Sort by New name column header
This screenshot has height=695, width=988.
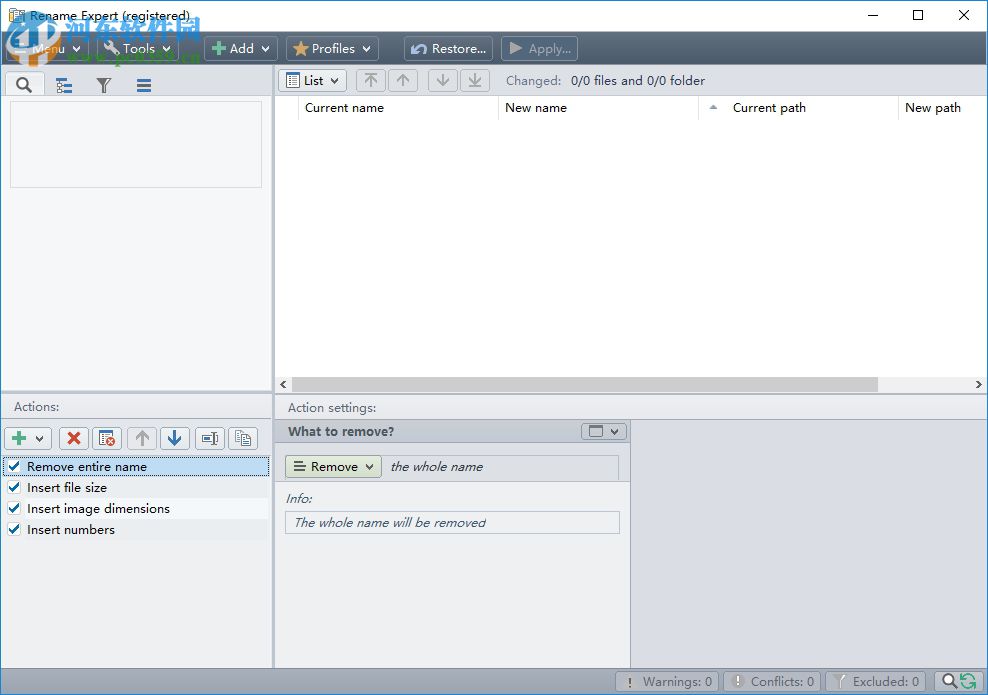[x=598, y=108]
